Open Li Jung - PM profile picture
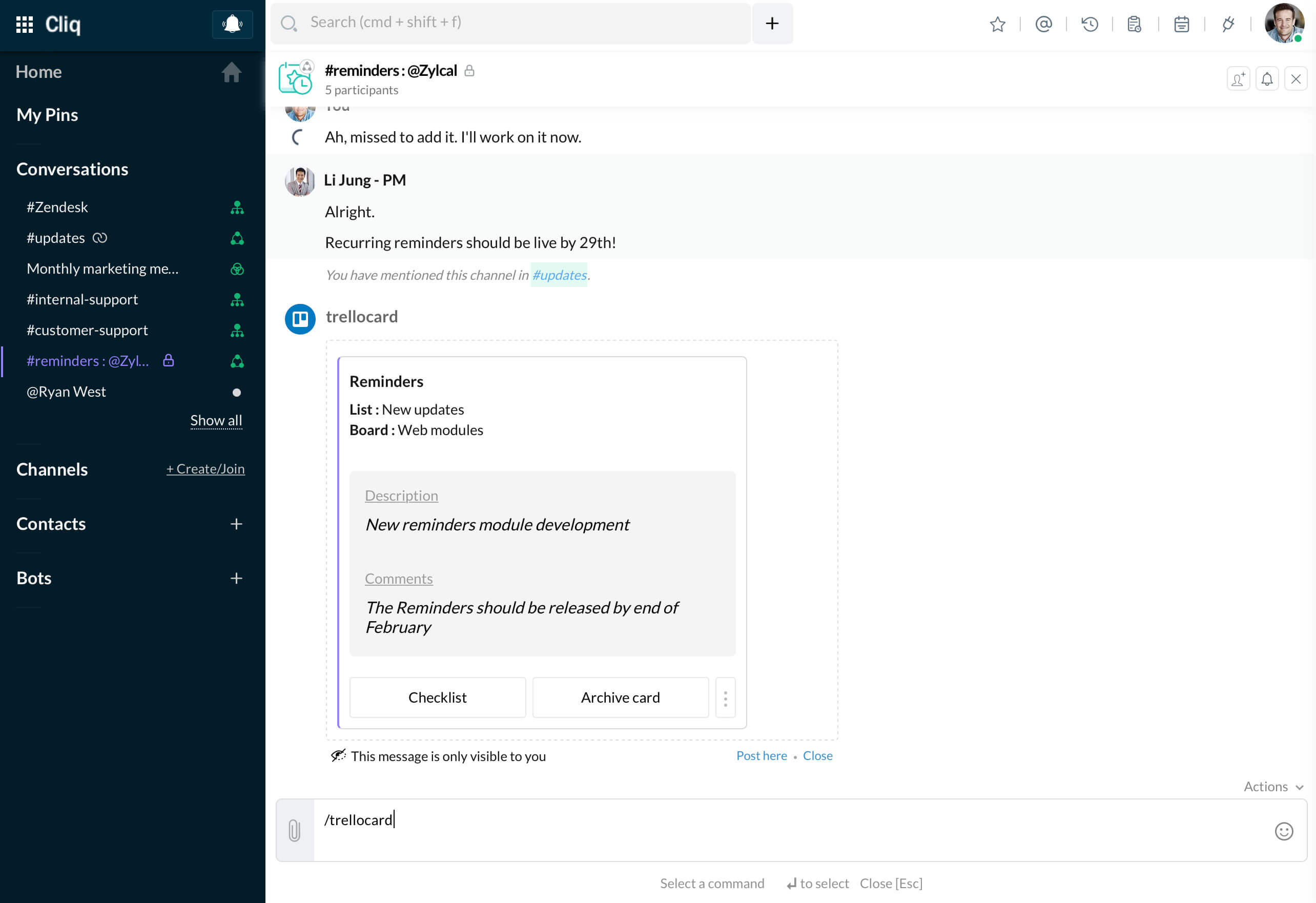 tap(300, 181)
